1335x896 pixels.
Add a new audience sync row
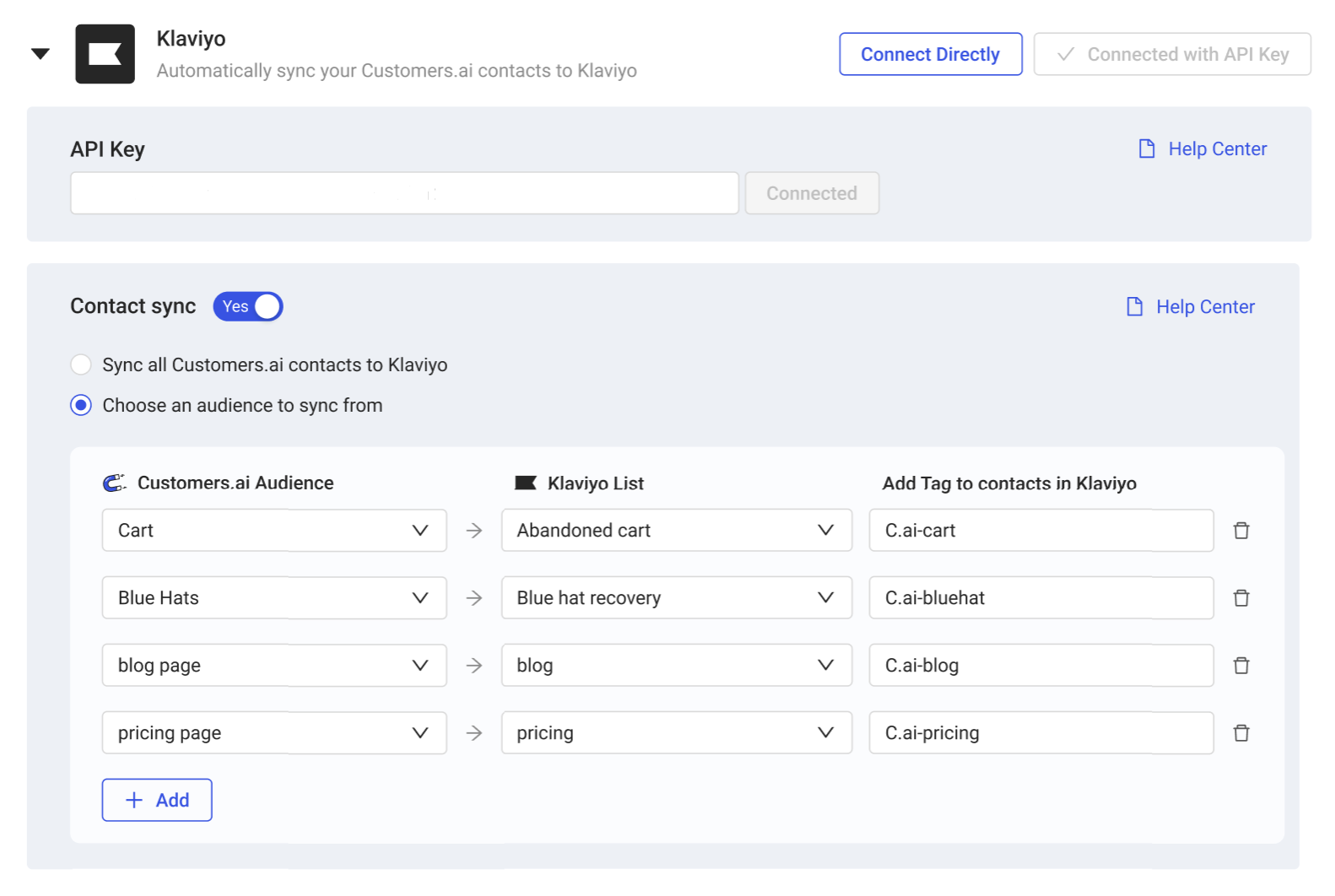click(157, 800)
